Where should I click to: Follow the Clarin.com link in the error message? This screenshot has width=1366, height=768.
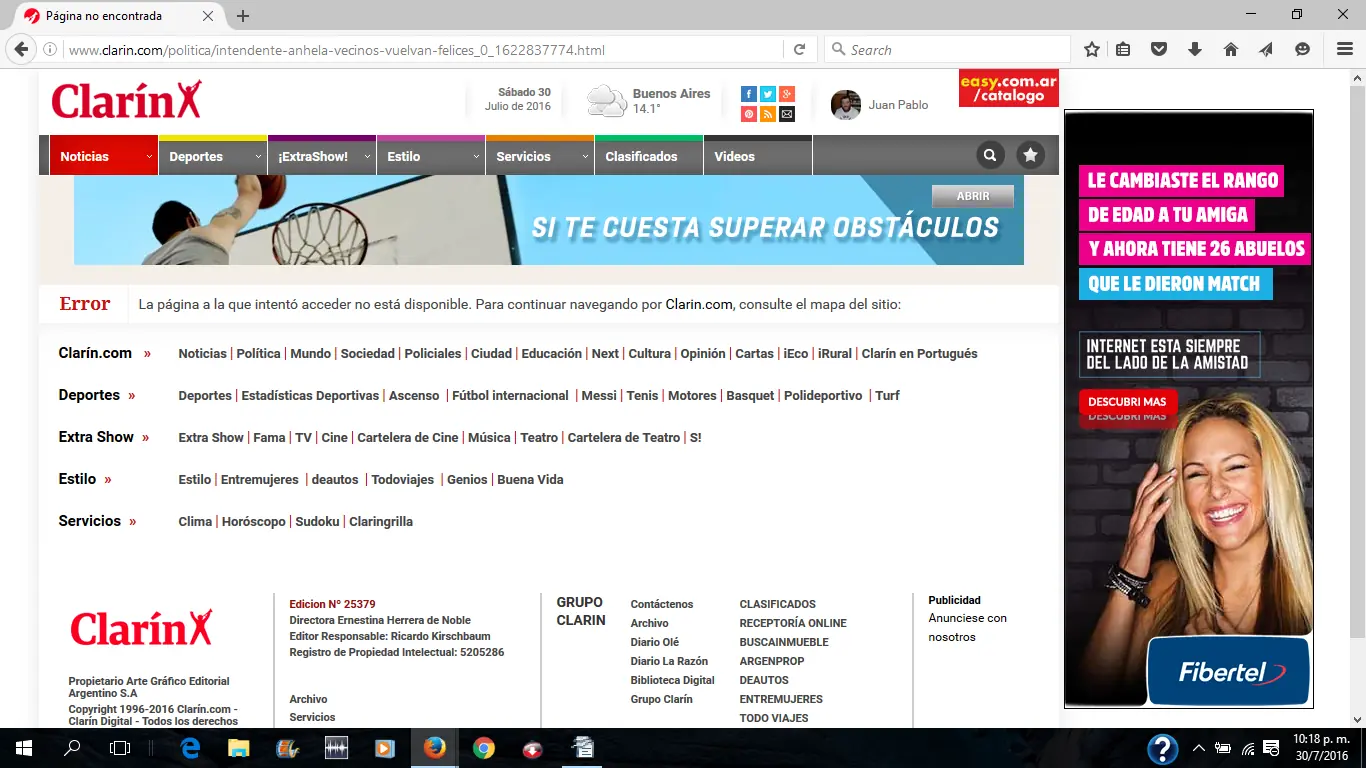click(699, 304)
